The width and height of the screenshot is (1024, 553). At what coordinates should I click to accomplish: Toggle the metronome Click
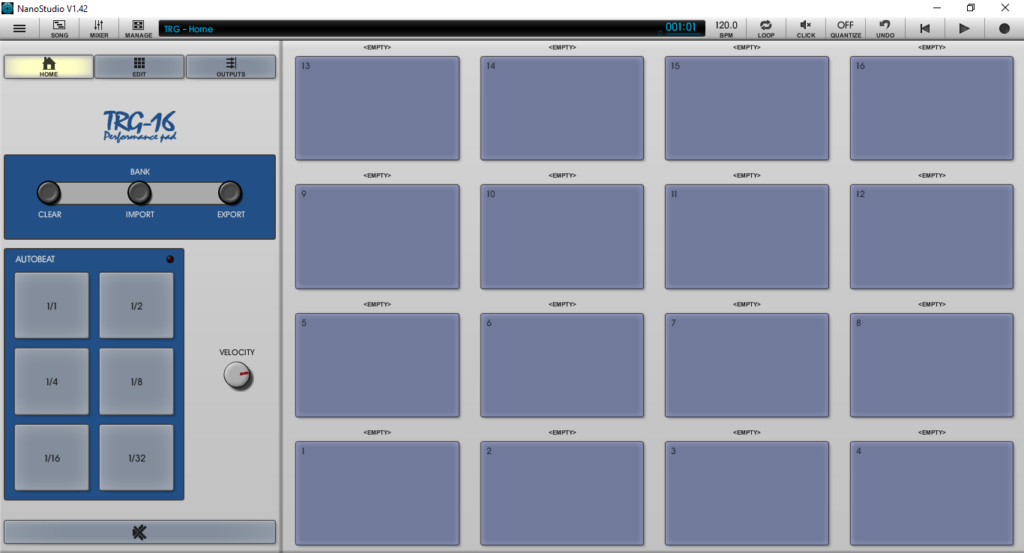coord(806,28)
